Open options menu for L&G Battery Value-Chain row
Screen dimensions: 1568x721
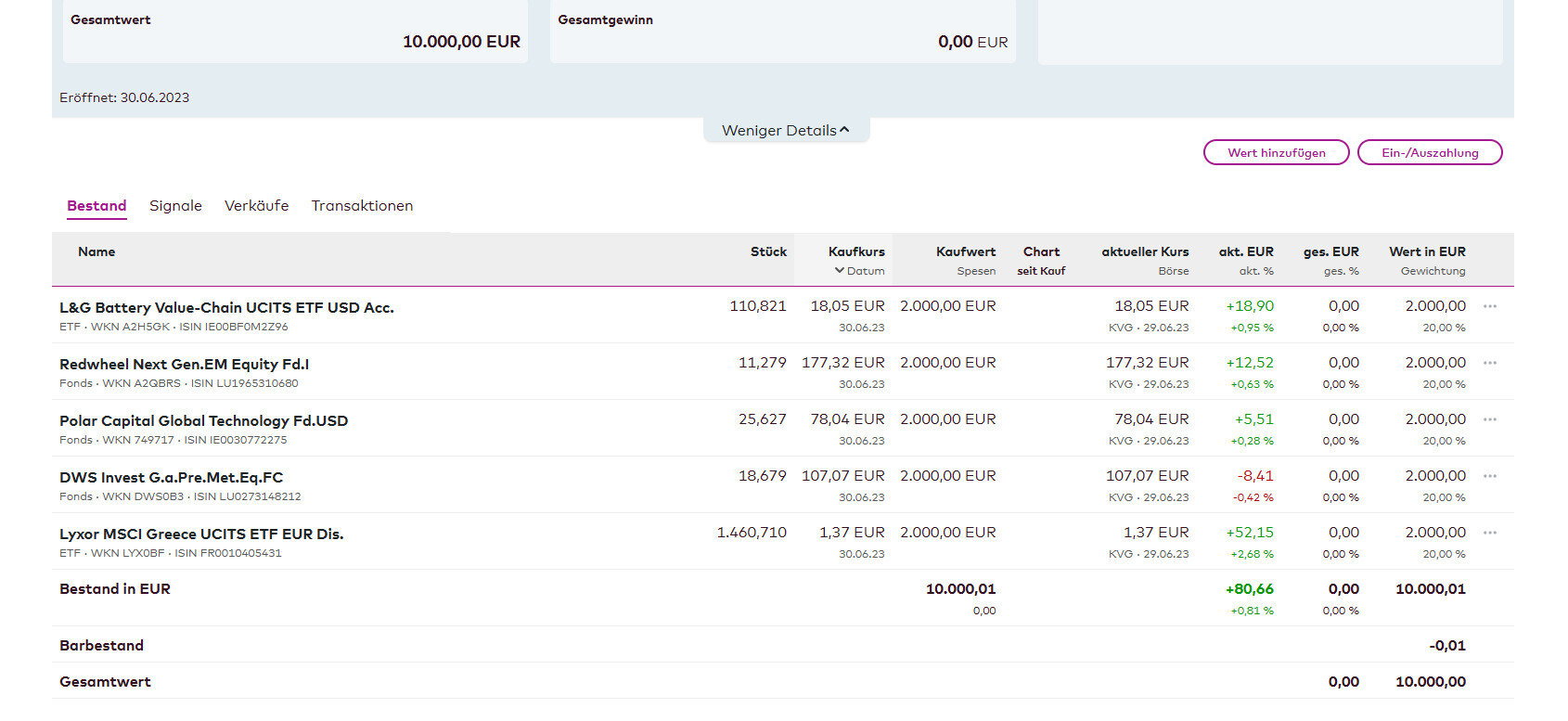[x=1490, y=306]
